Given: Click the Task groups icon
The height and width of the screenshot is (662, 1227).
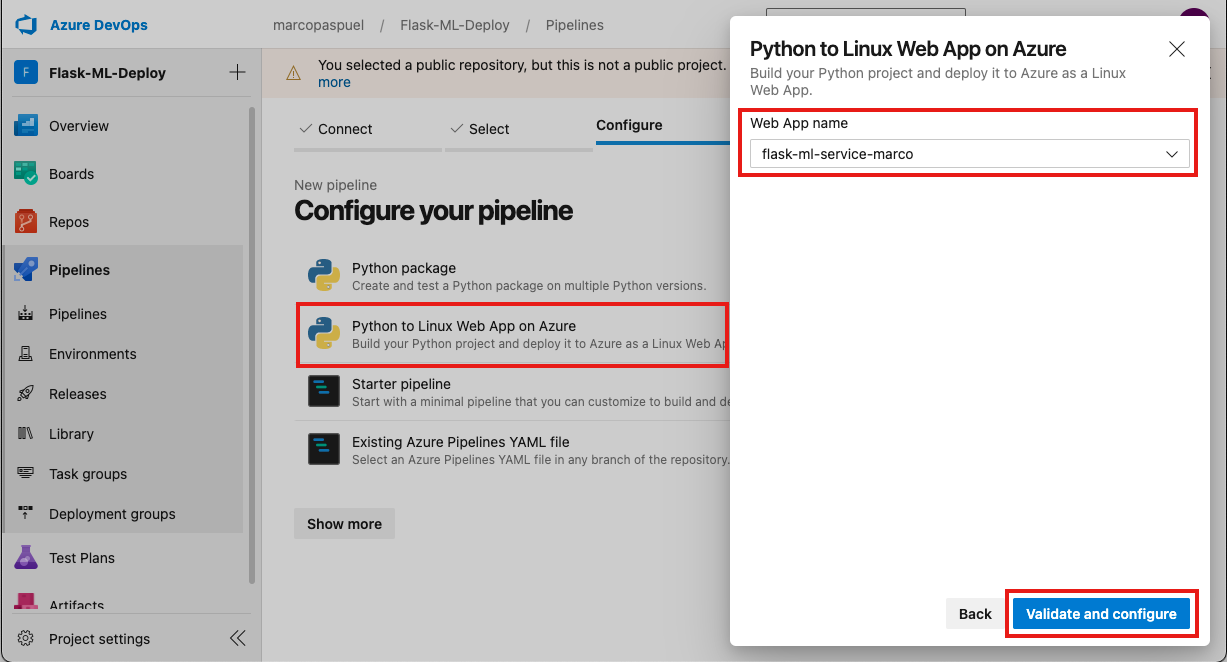Looking at the screenshot, I should [x=27, y=474].
